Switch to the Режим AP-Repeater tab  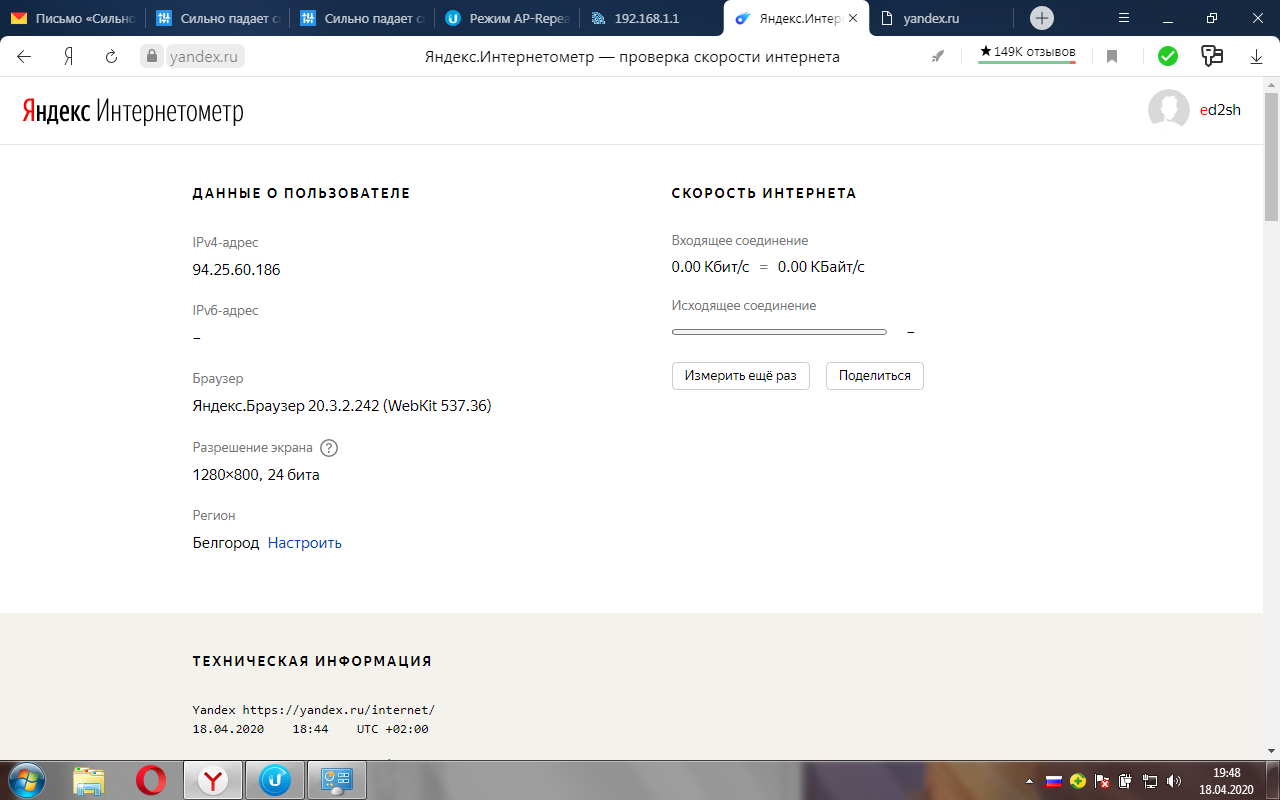[x=506, y=18]
